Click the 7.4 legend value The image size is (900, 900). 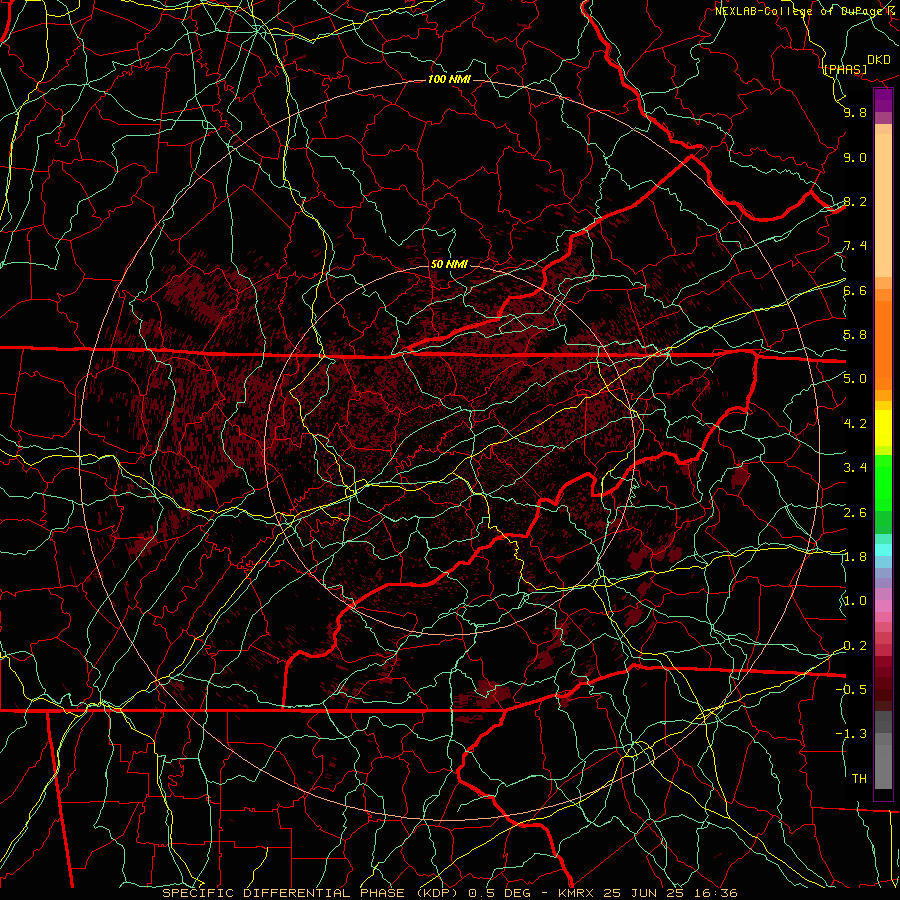tap(855, 246)
